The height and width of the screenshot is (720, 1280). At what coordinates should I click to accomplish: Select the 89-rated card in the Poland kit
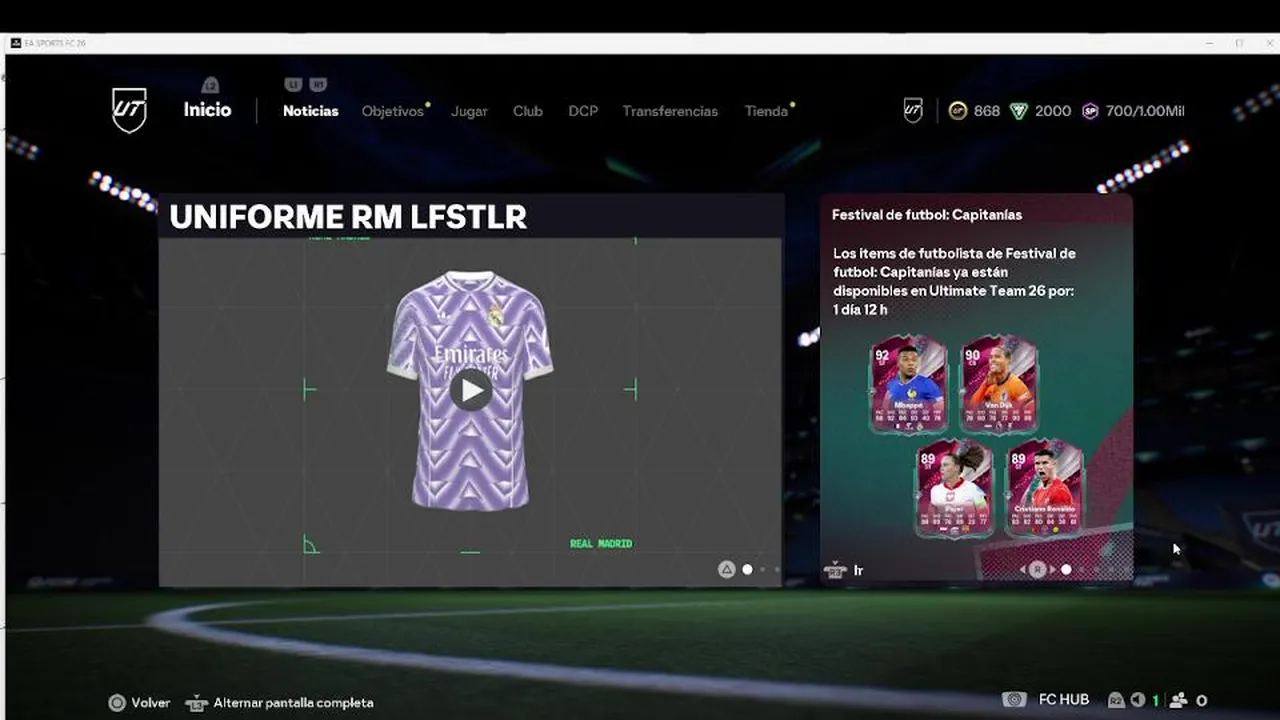[x=955, y=489]
